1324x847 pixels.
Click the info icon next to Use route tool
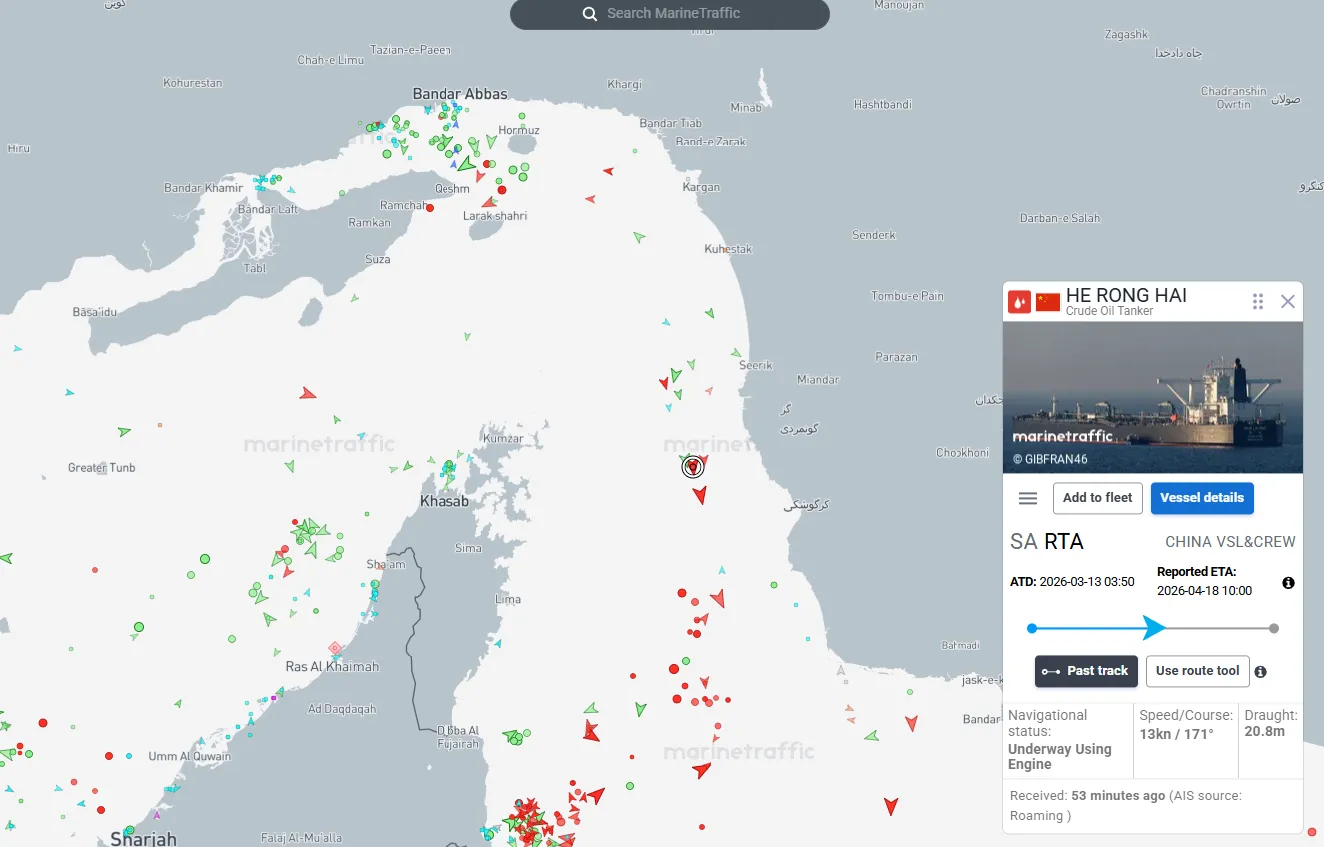pyautogui.click(x=1260, y=671)
